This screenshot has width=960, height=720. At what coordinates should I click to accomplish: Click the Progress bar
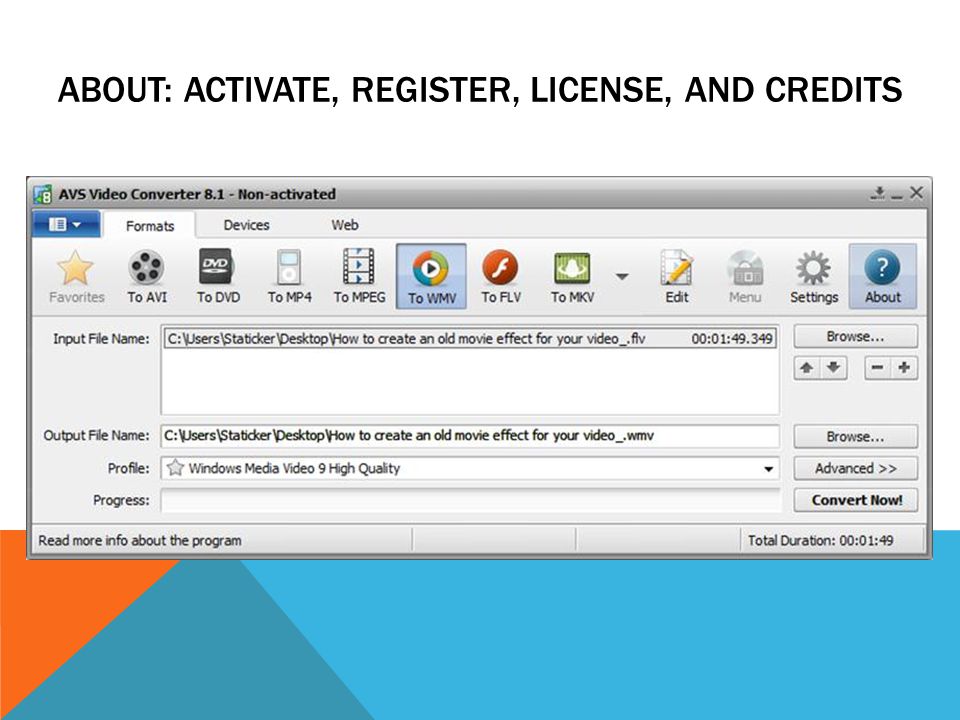coord(470,500)
